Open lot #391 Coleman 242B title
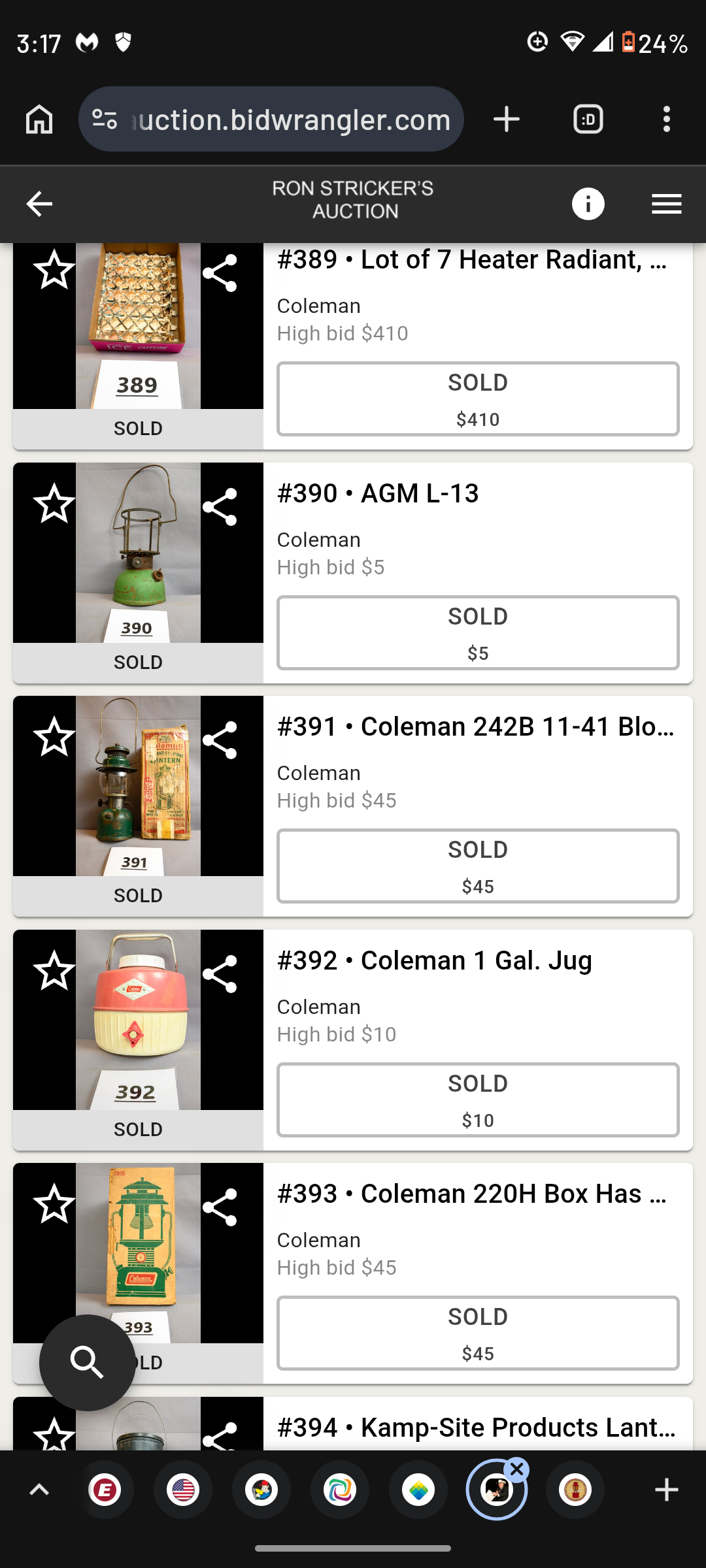706x1568 pixels. click(476, 727)
